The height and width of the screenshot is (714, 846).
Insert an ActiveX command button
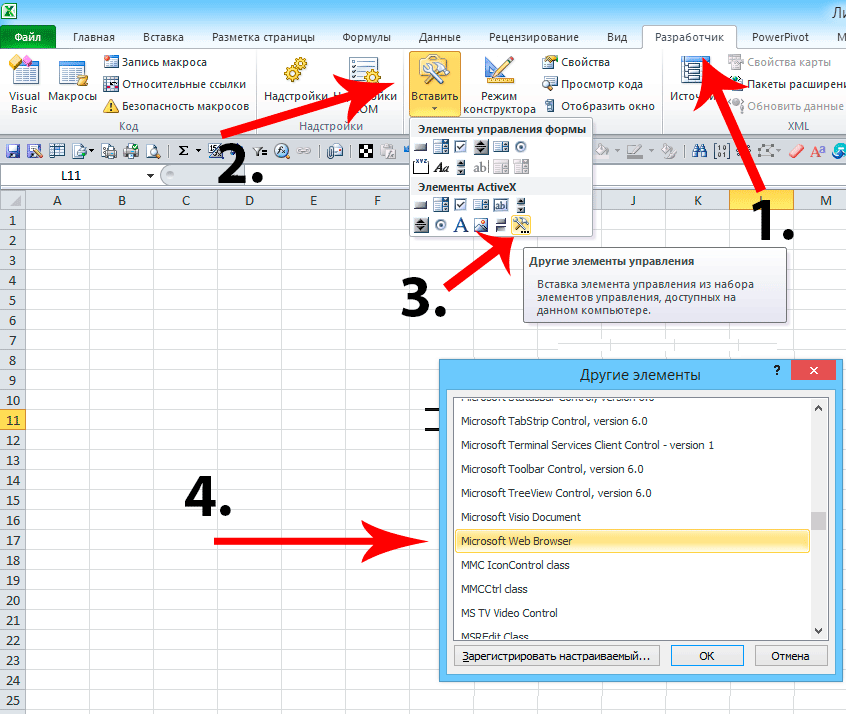tap(421, 205)
